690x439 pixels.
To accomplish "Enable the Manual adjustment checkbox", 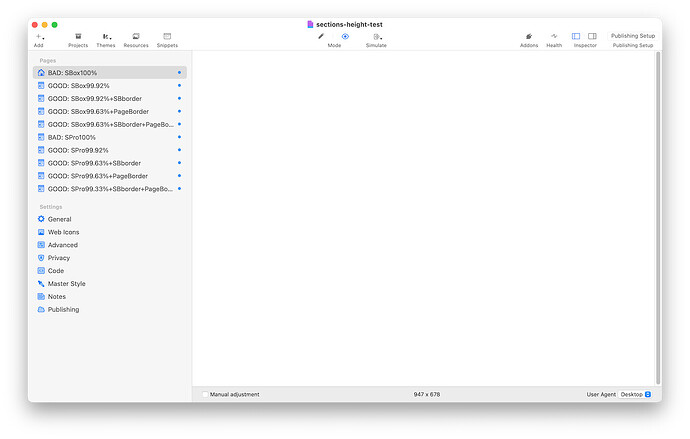I will click(205, 395).
